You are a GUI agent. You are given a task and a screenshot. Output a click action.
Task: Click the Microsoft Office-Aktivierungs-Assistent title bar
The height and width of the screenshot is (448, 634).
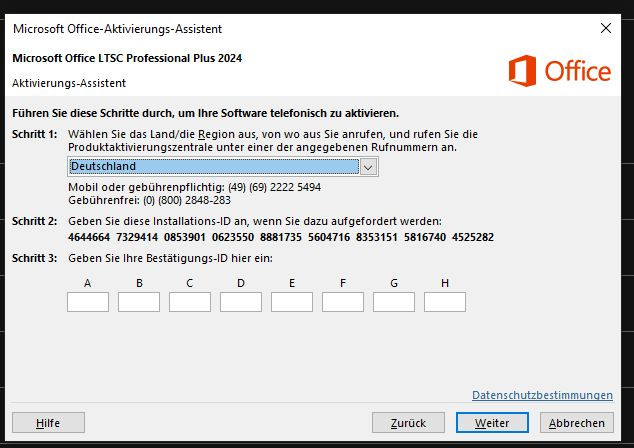[x=250, y=28]
